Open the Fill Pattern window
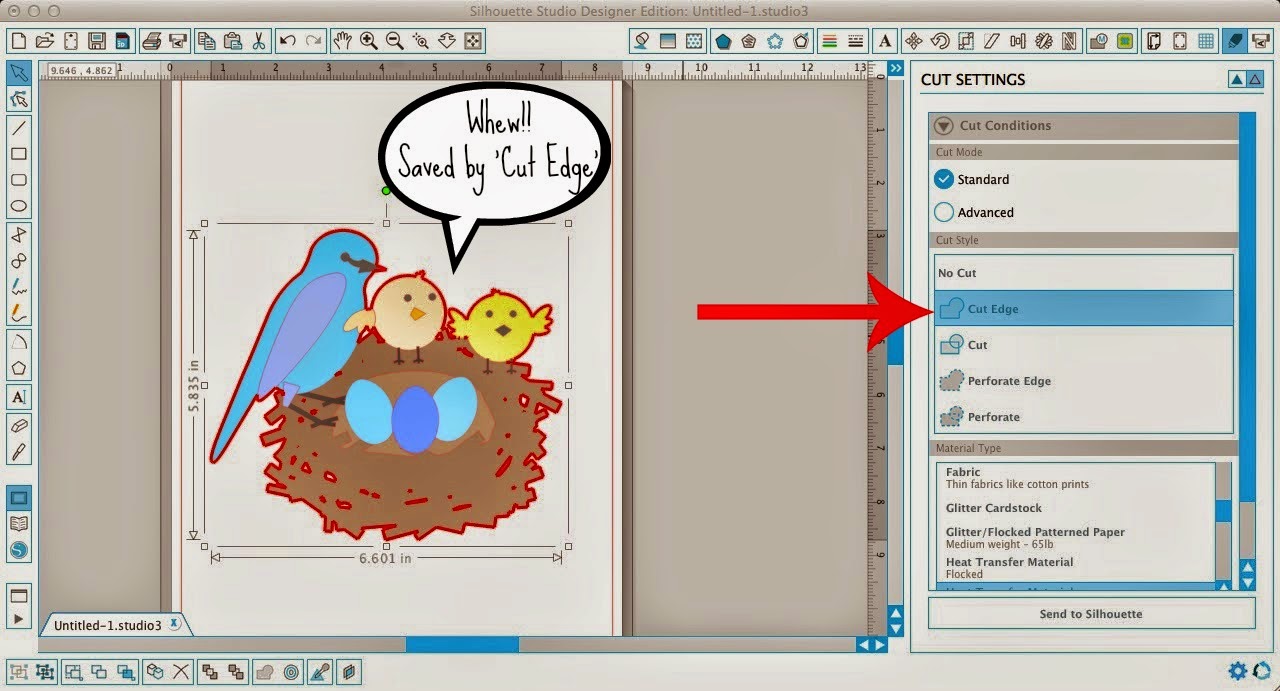 coord(692,41)
